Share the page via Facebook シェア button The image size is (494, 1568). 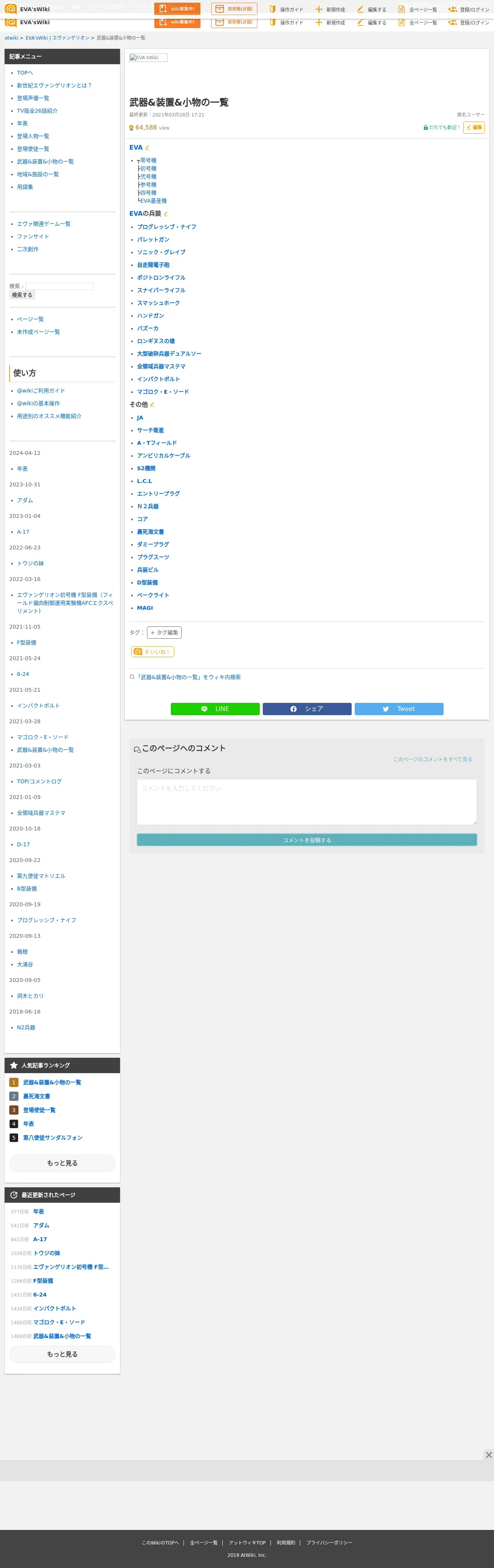pyautogui.click(x=307, y=709)
